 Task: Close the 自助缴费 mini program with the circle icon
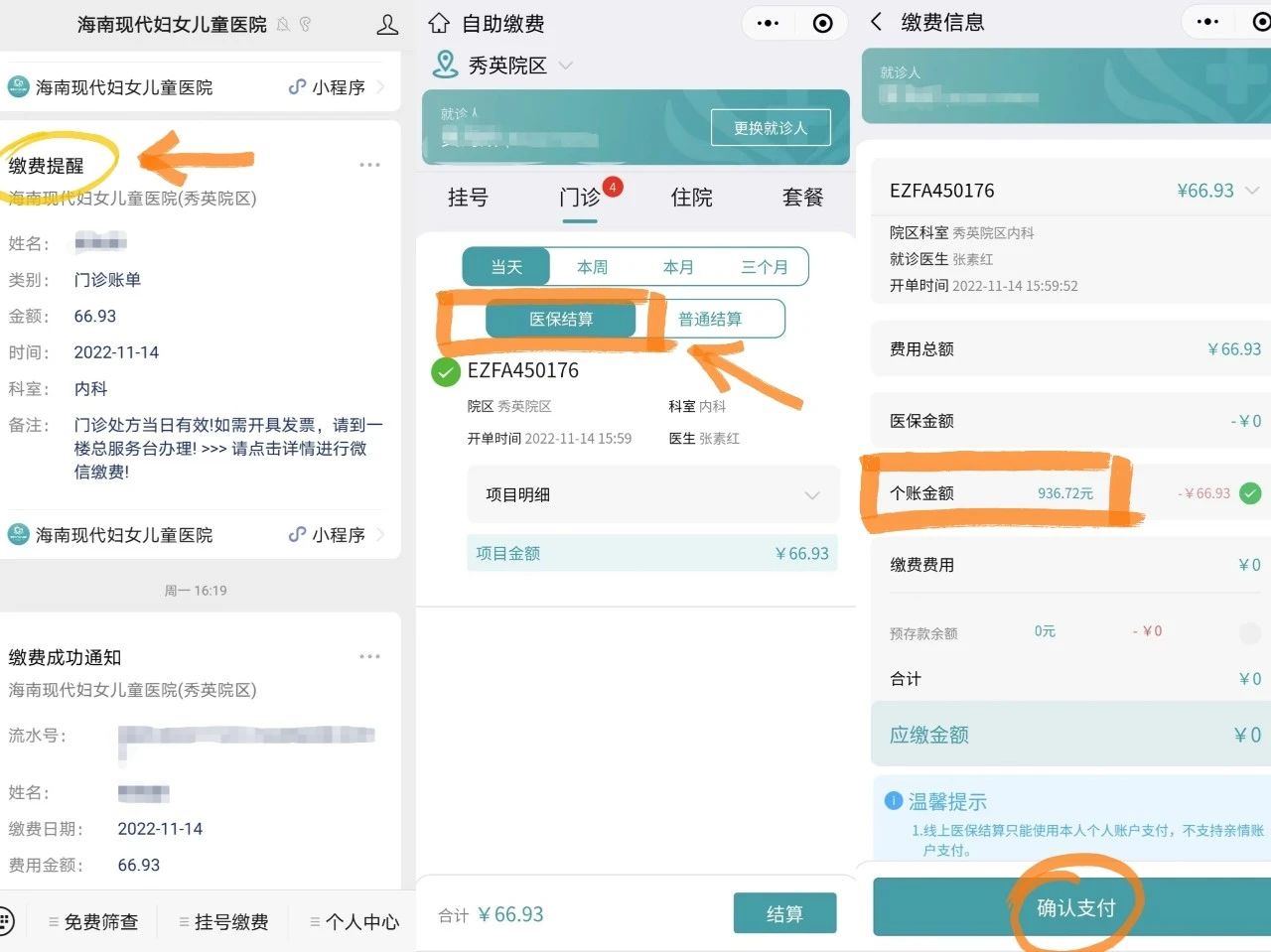pos(822,24)
